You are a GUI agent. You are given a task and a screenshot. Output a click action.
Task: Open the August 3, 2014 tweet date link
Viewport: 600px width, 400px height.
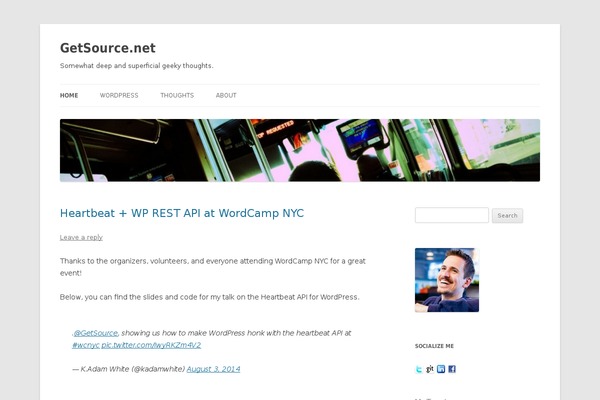point(213,369)
